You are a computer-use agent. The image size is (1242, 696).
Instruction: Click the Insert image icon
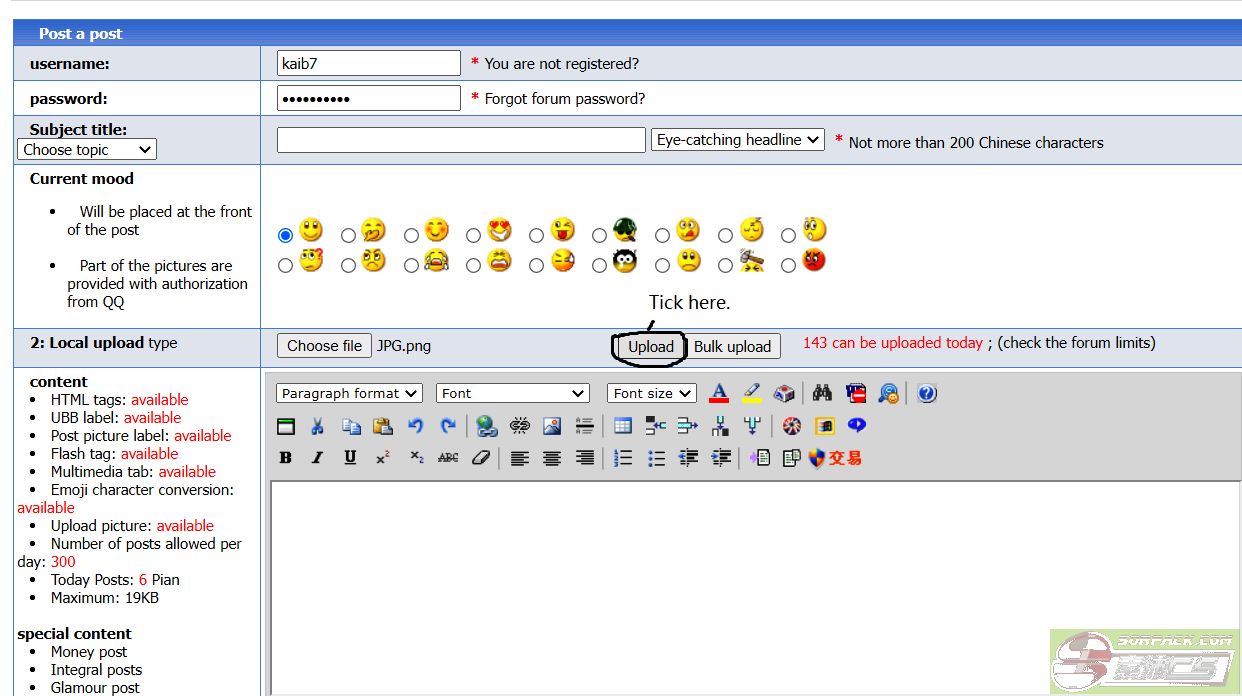tap(552, 426)
